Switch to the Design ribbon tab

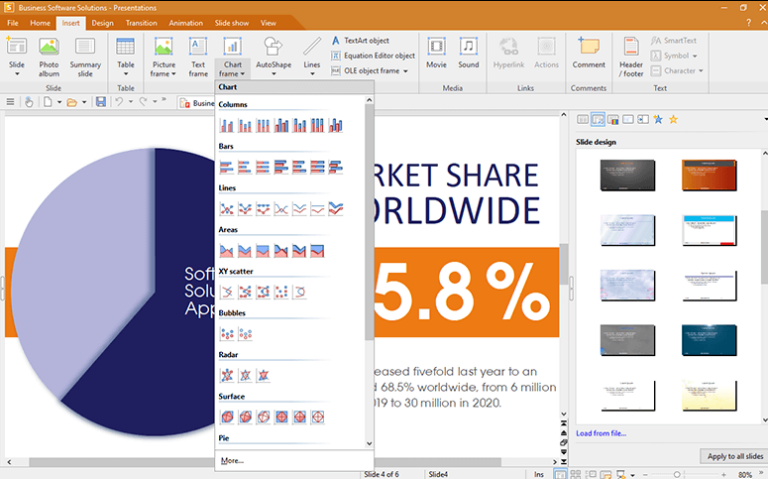click(102, 22)
